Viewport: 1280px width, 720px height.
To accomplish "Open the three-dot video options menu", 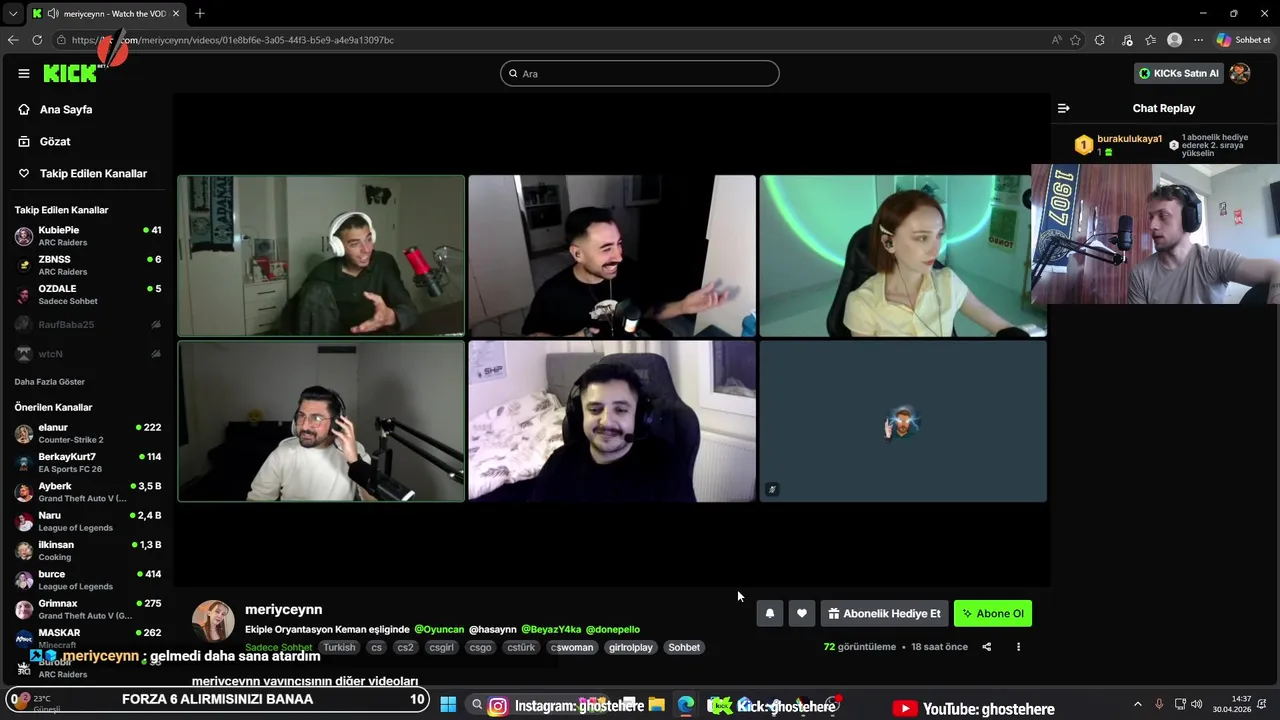I will pos(1018,647).
